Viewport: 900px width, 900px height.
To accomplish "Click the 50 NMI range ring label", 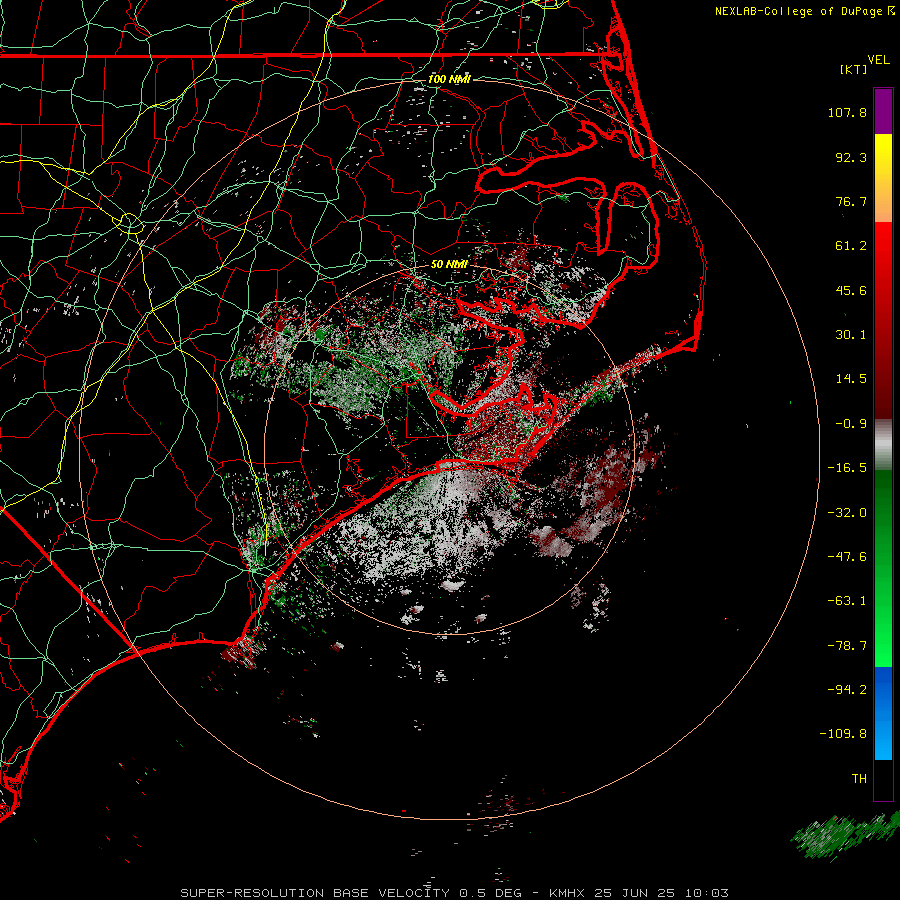I will coord(449,265).
